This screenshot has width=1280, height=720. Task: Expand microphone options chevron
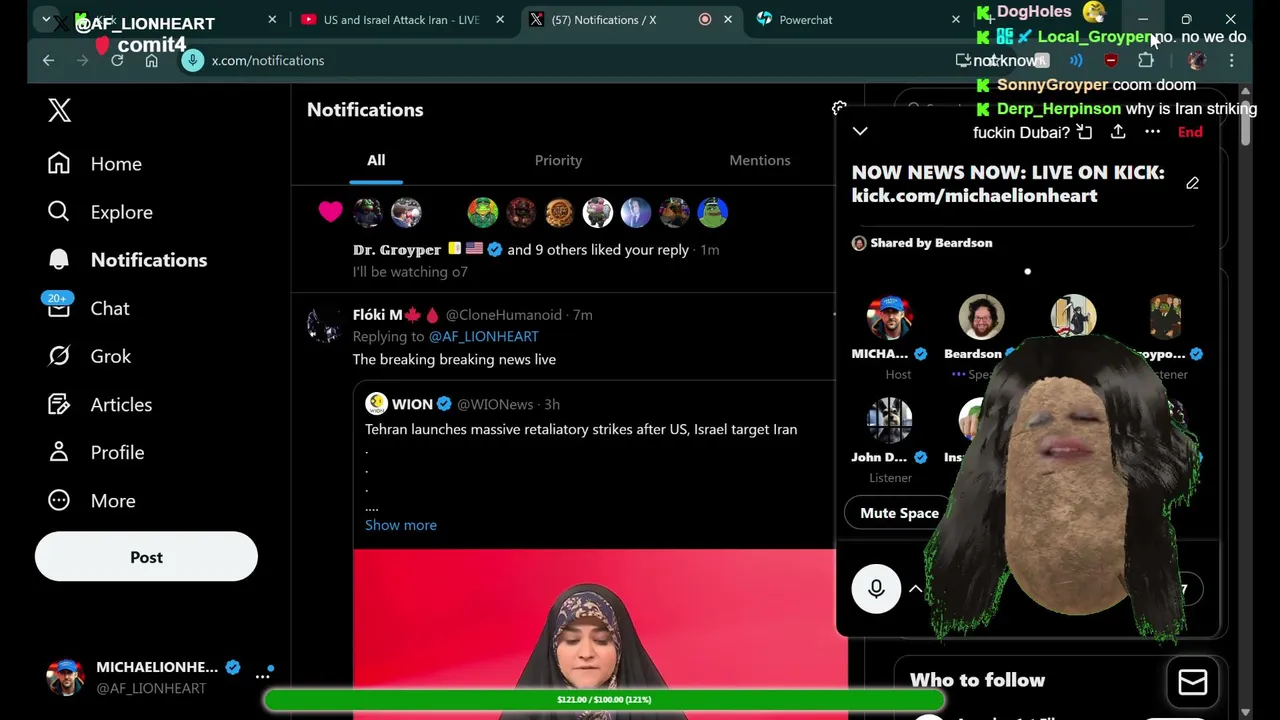coord(915,589)
